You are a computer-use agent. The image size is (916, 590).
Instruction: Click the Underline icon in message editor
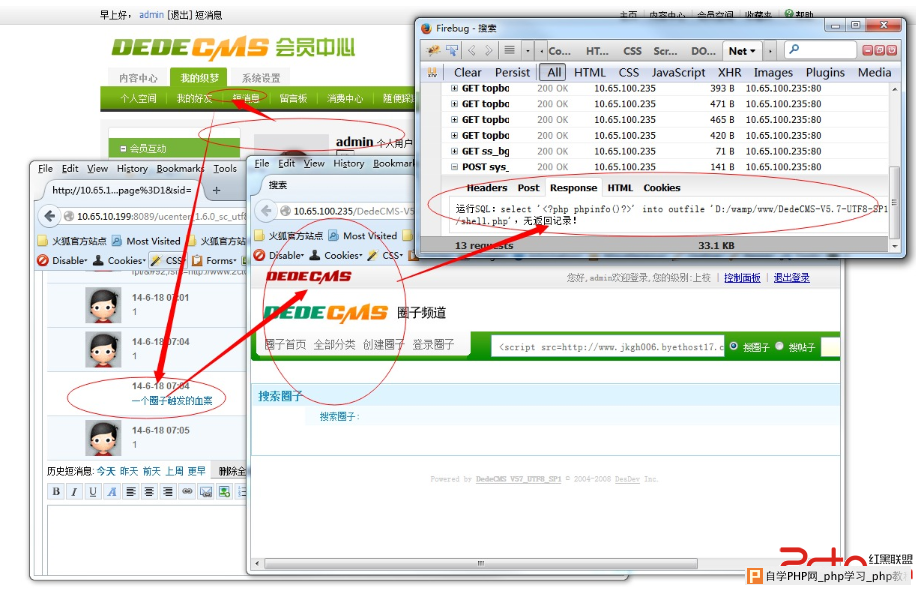point(93,492)
